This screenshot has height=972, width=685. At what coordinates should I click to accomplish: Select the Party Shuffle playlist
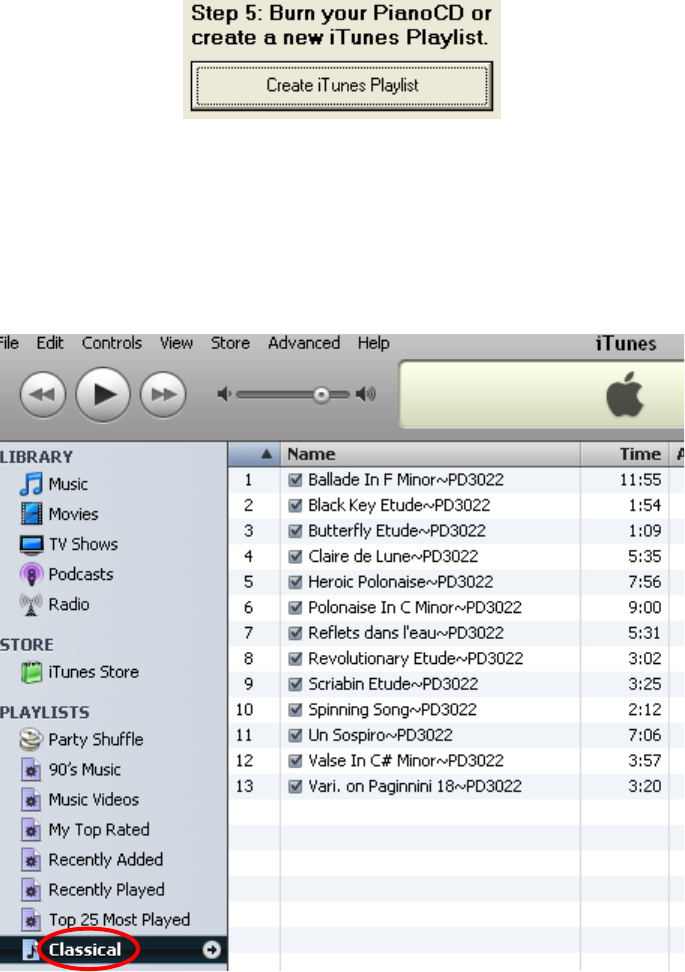pyautogui.click(x=96, y=740)
